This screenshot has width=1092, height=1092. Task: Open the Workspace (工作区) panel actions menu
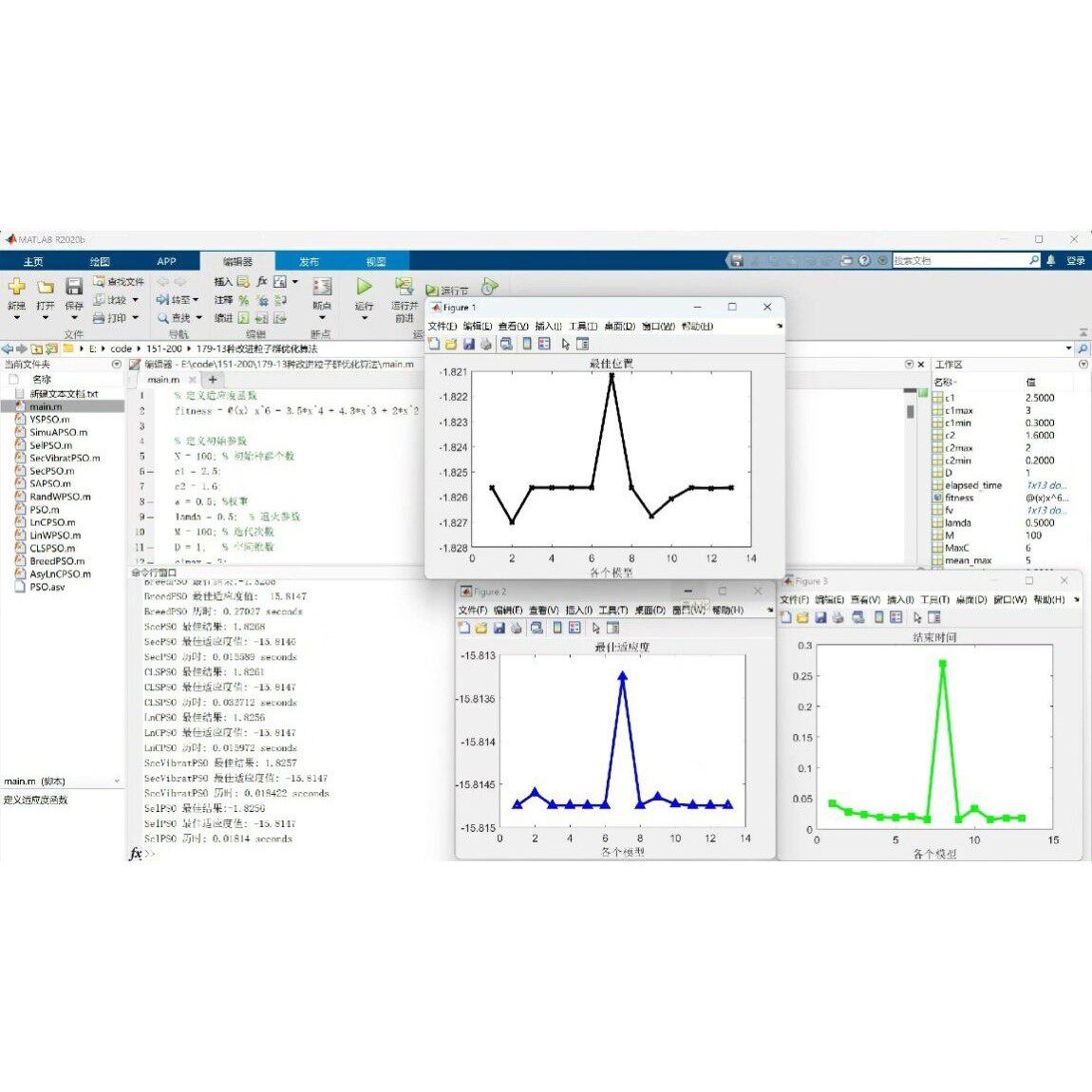[1083, 365]
